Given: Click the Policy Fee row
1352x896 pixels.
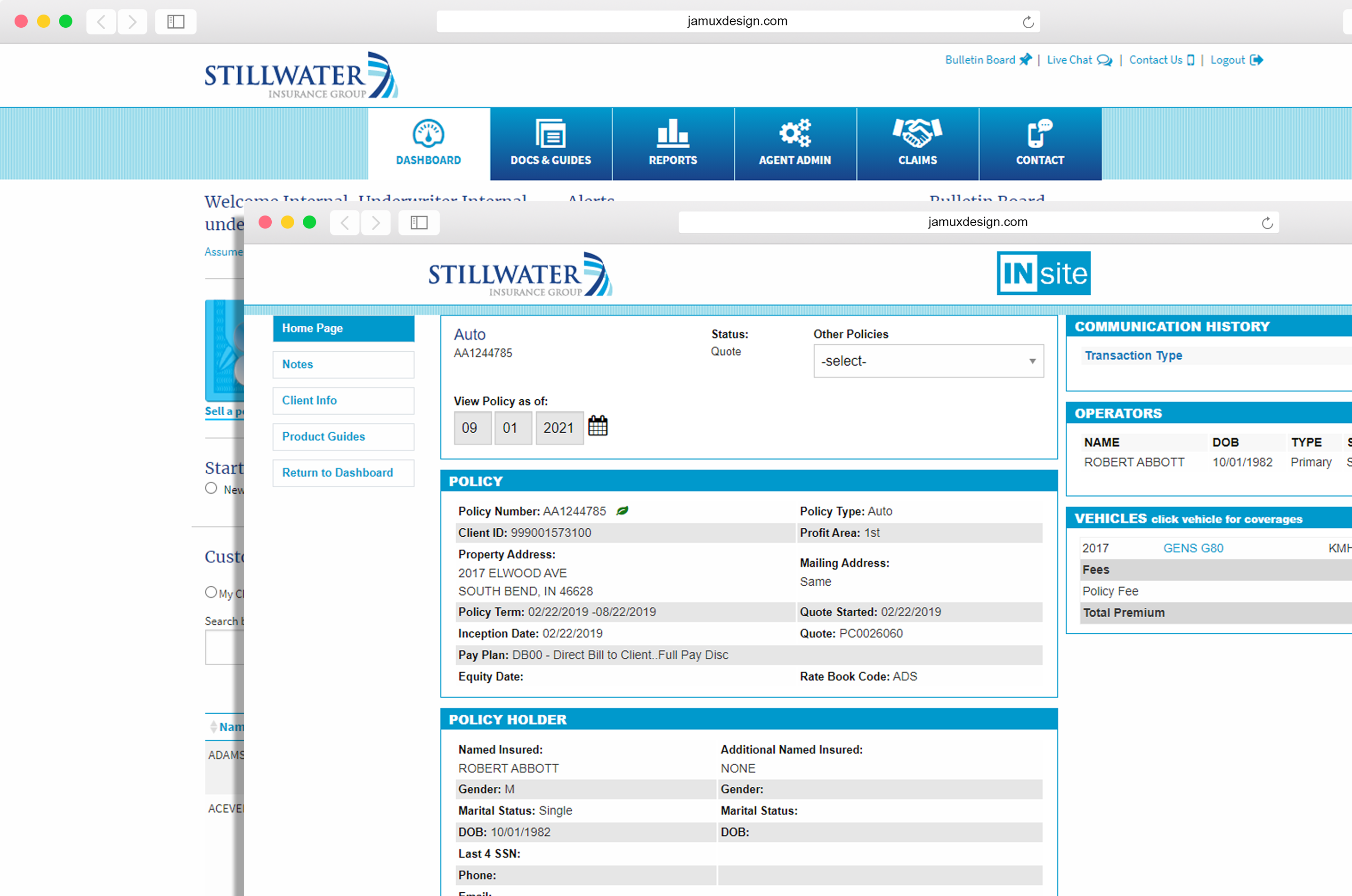Looking at the screenshot, I should point(1216,591).
